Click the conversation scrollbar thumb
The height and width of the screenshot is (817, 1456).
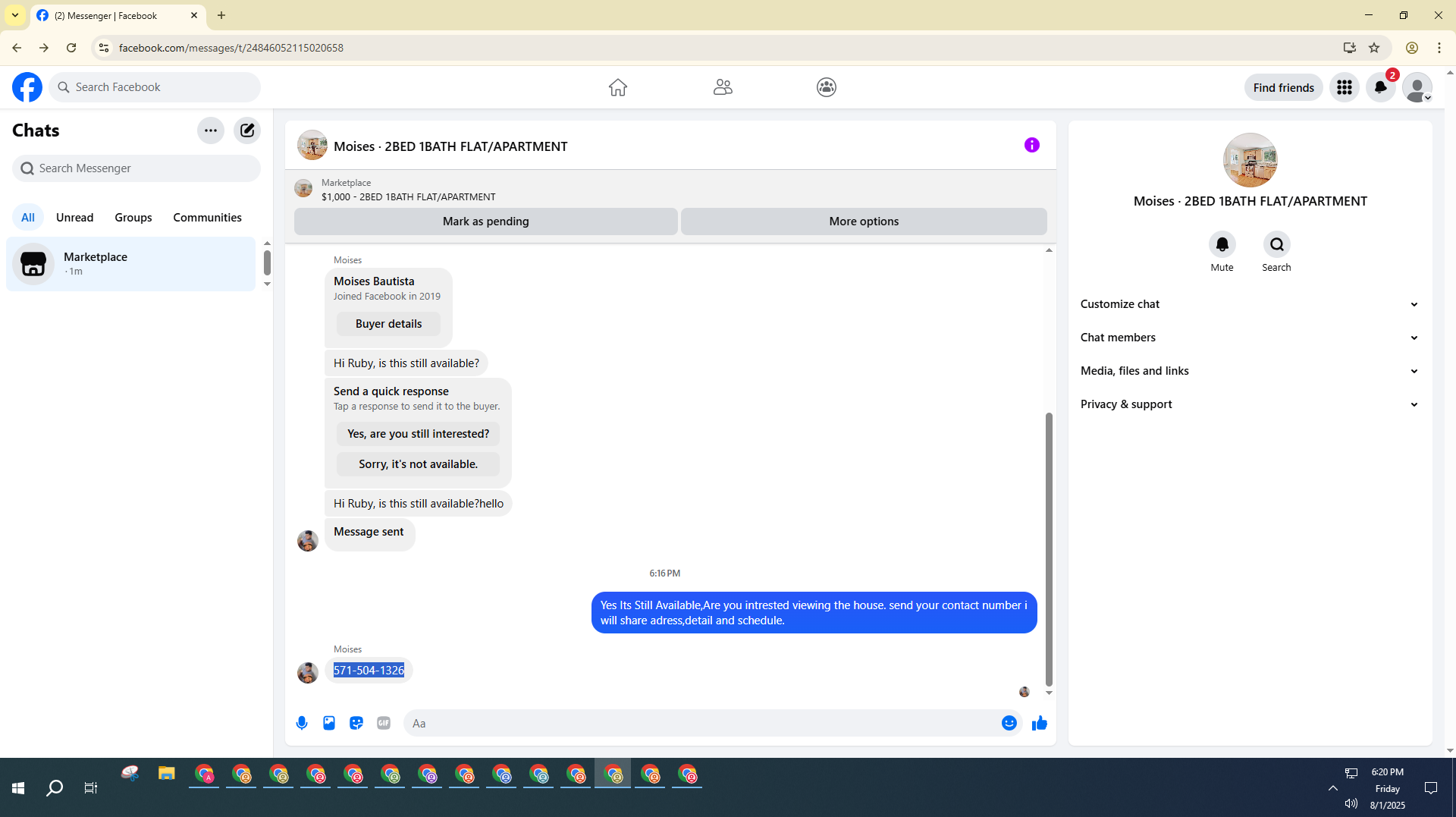[1049, 549]
